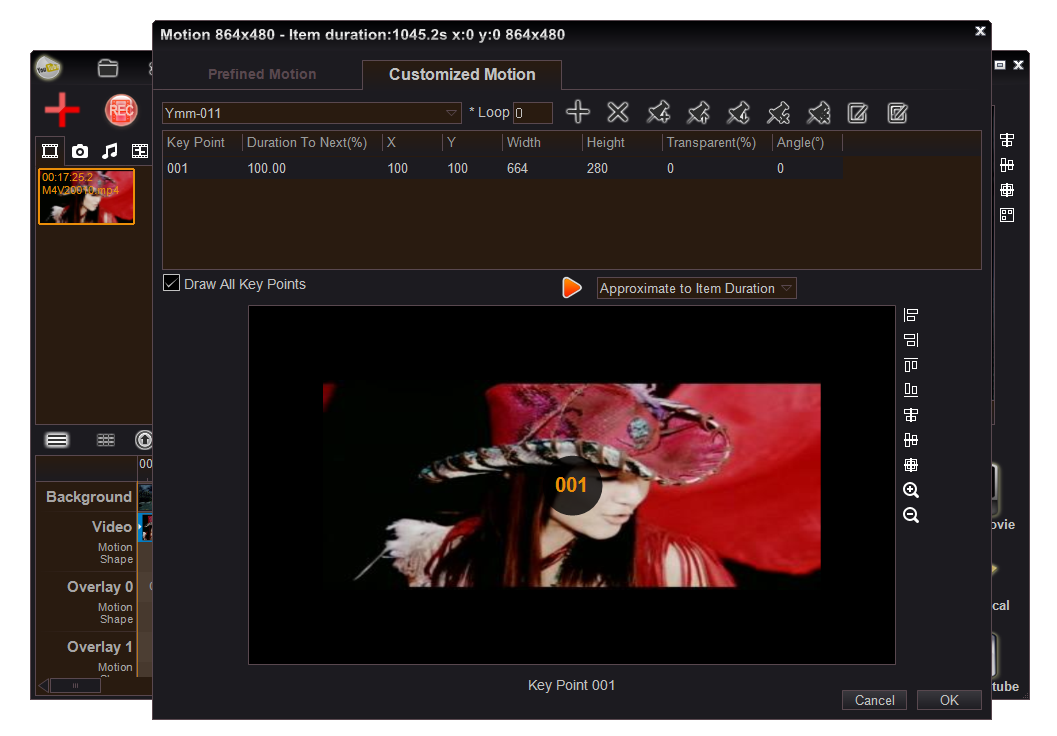The width and height of the screenshot is (1057, 736).
Task: Delete key point using the X icon
Action: pos(617,112)
